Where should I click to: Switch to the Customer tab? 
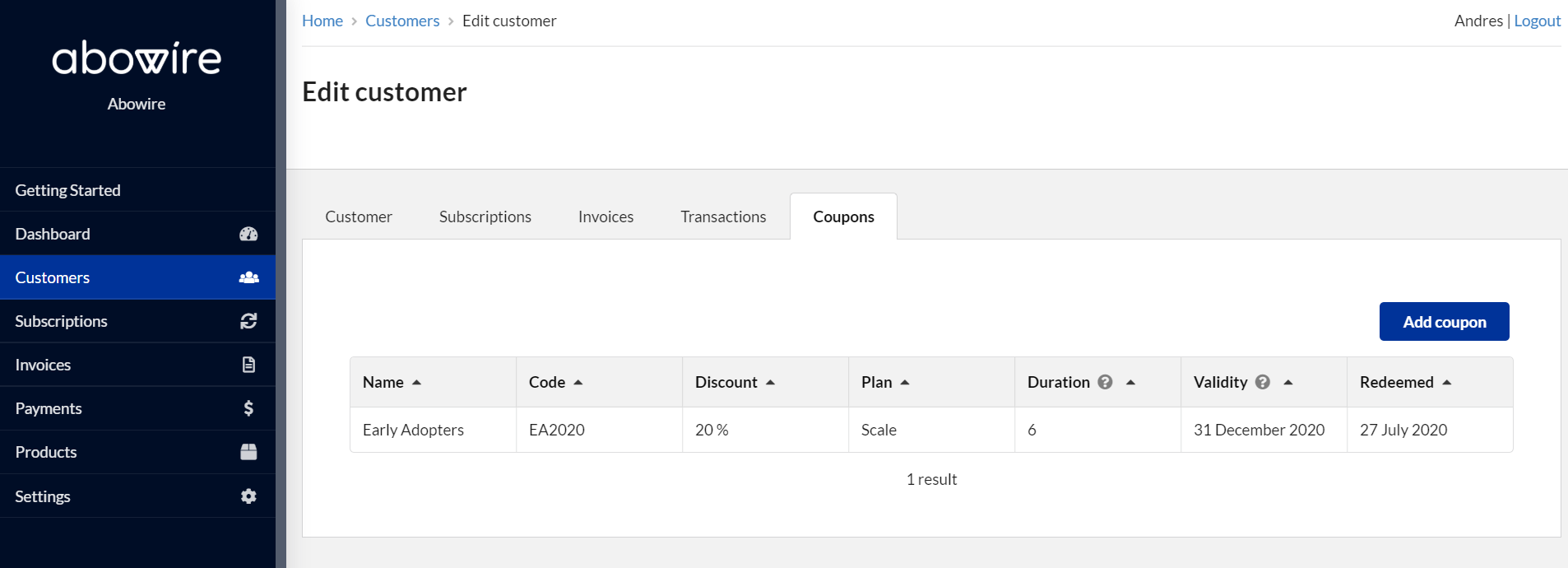(x=359, y=216)
